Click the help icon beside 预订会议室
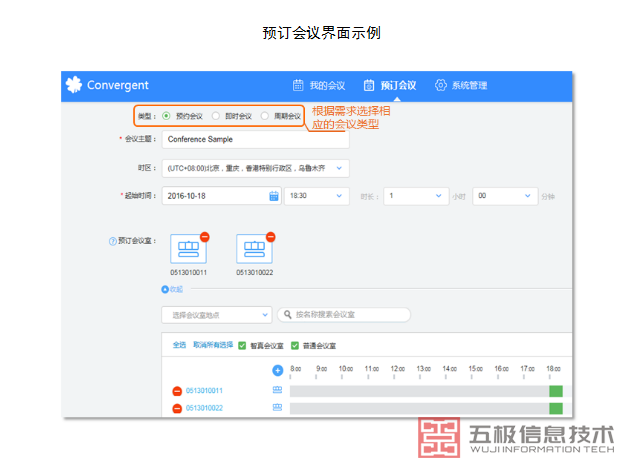 click(x=112, y=241)
